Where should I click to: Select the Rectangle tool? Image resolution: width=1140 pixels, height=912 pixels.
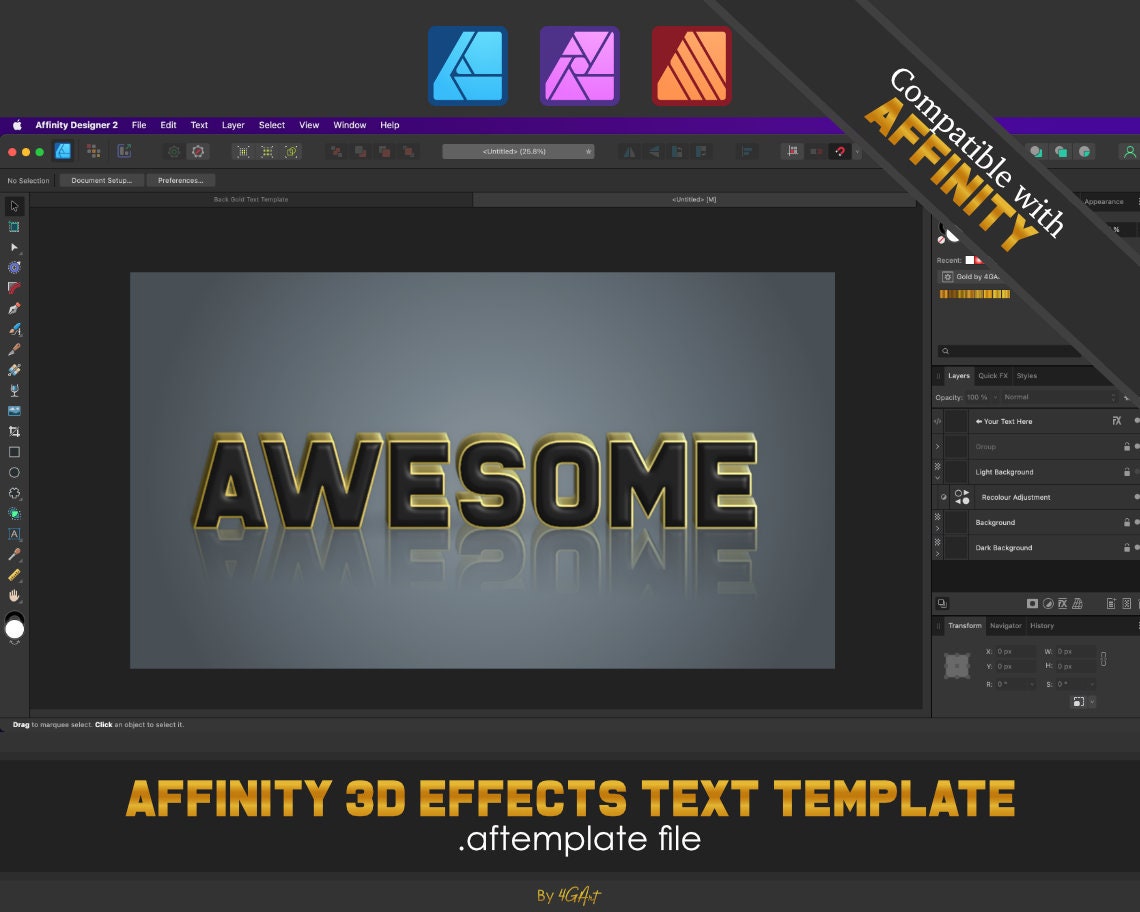click(x=14, y=453)
